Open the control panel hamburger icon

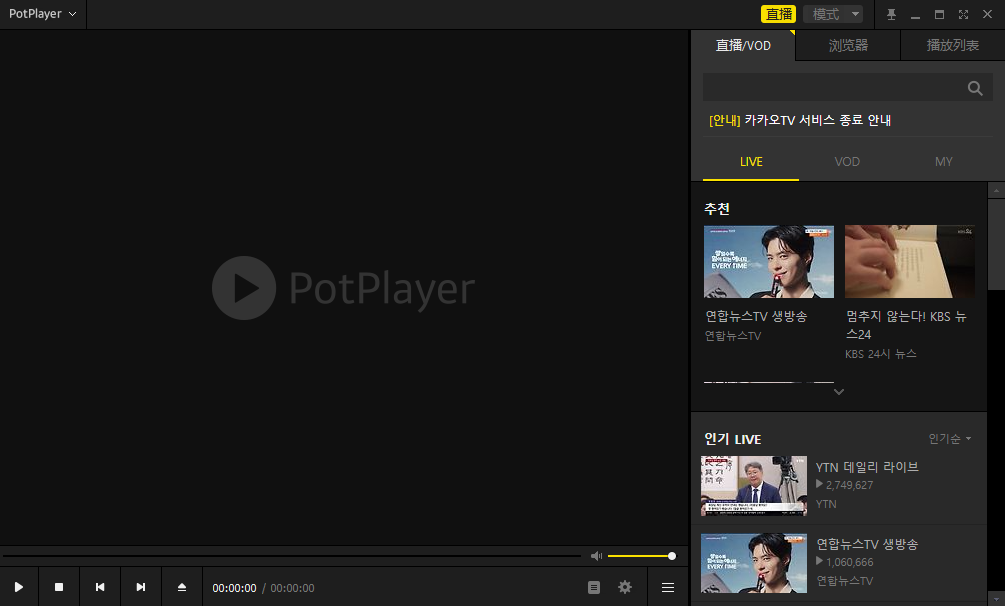[x=666, y=587]
